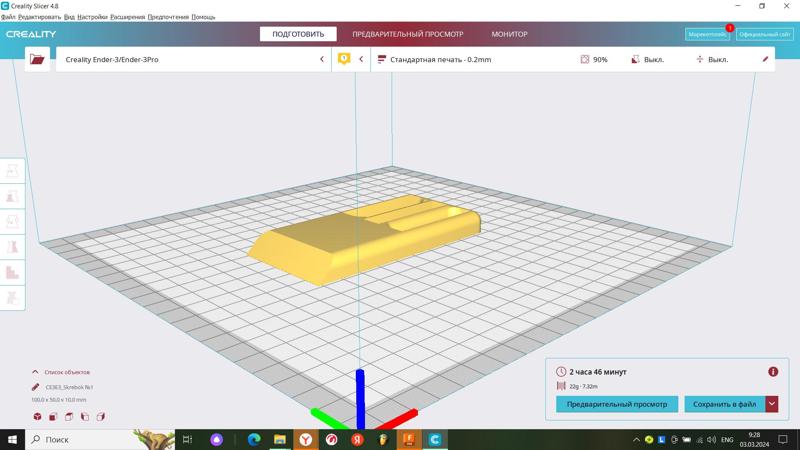Open Per Model Settings tool in left toolbar
The height and width of the screenshot is (450, 800).
pos(12,272)
